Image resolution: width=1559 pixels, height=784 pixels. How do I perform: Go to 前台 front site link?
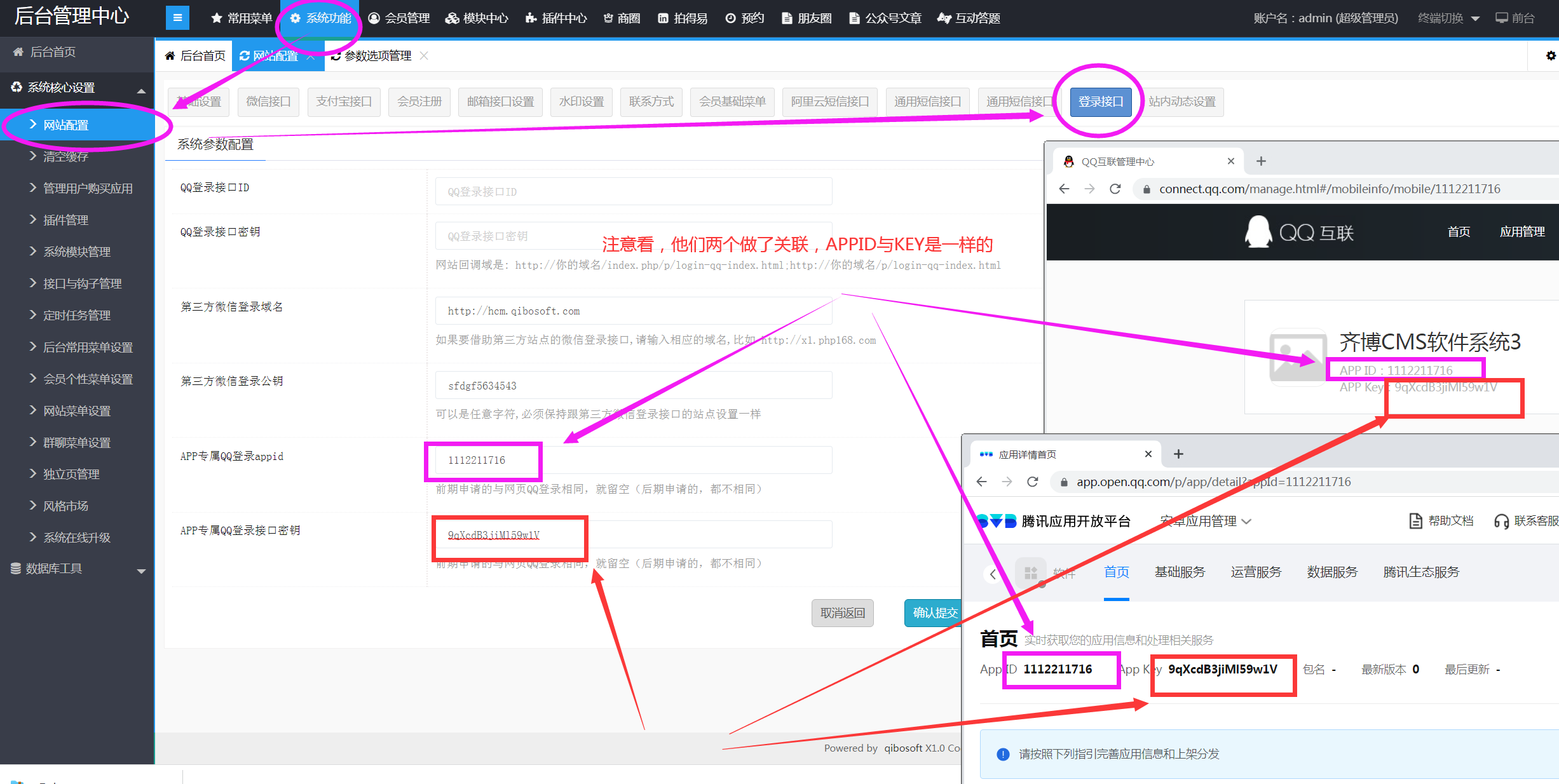[1515, 18]
